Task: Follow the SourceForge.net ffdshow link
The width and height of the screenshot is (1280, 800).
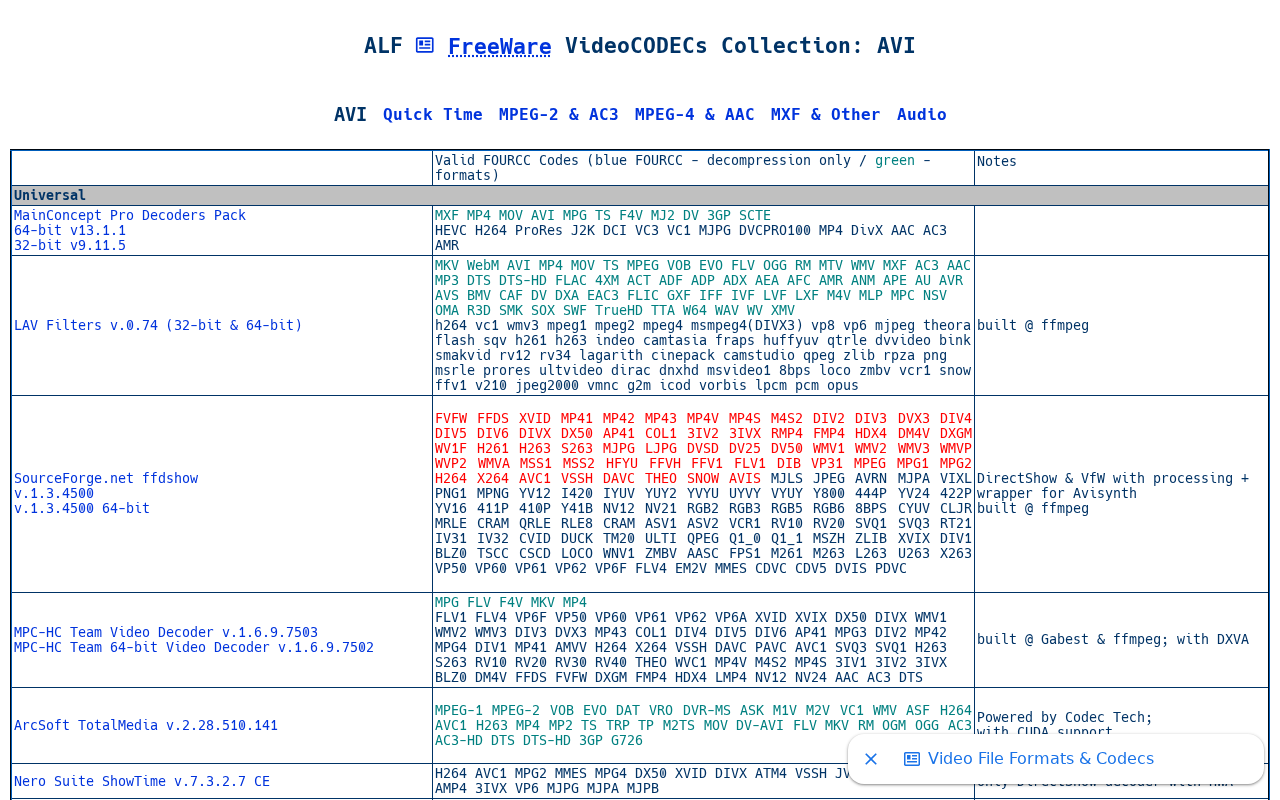Action: pos(106,478)
